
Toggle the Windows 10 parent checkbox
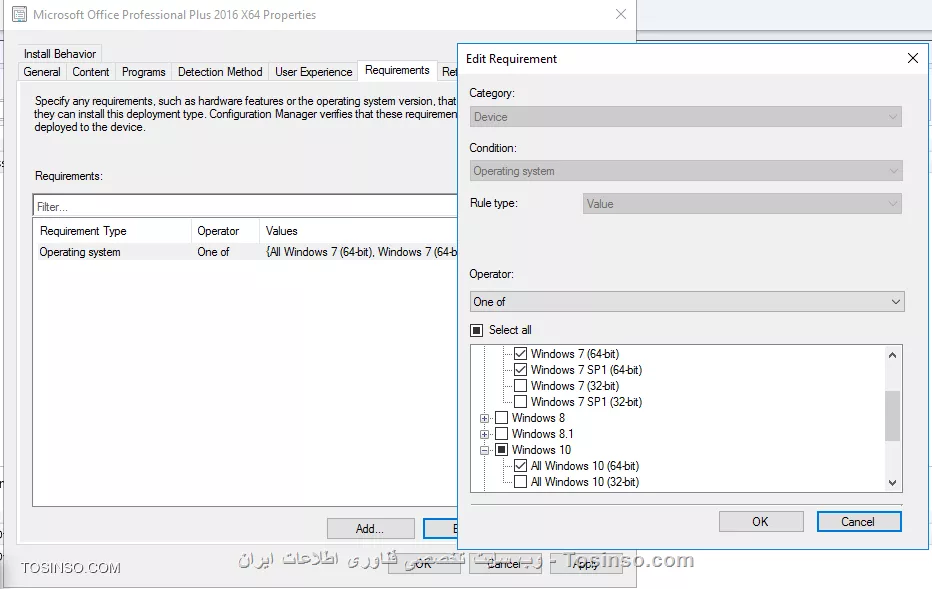point(501,450)
